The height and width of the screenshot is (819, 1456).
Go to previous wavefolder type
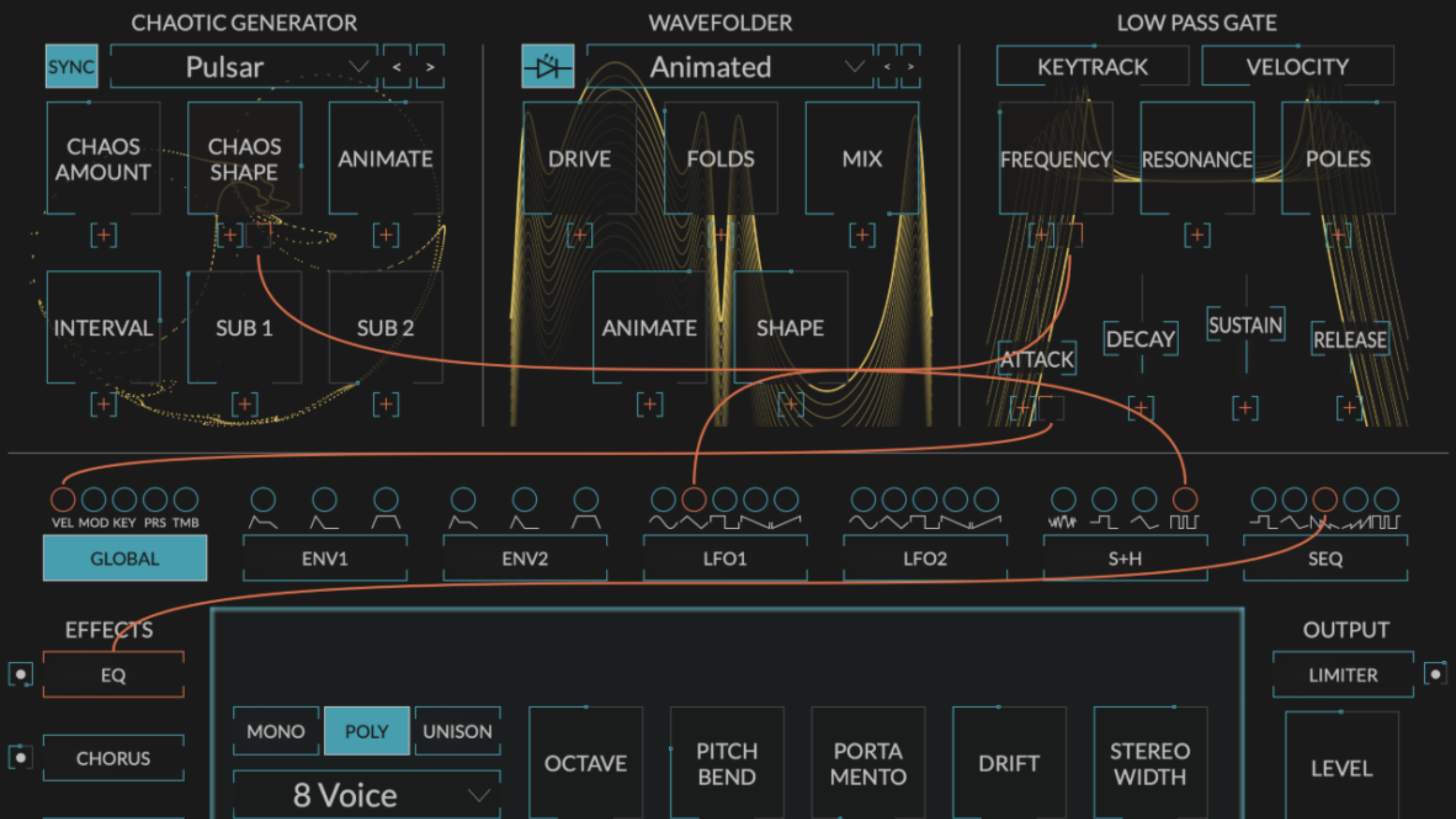(888, 67)
